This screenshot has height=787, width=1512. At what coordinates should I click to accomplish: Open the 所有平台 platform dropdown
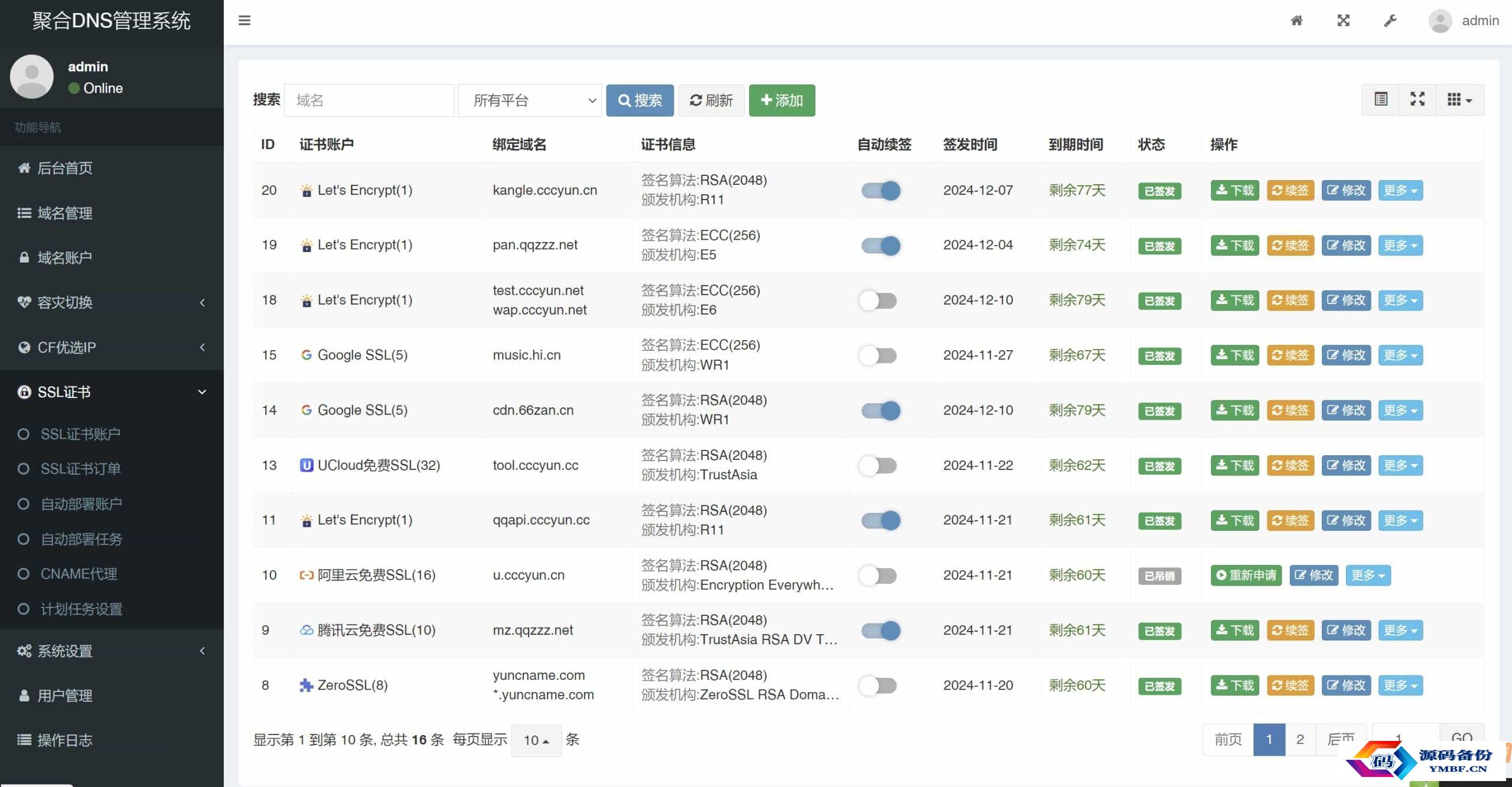[530, 100]
